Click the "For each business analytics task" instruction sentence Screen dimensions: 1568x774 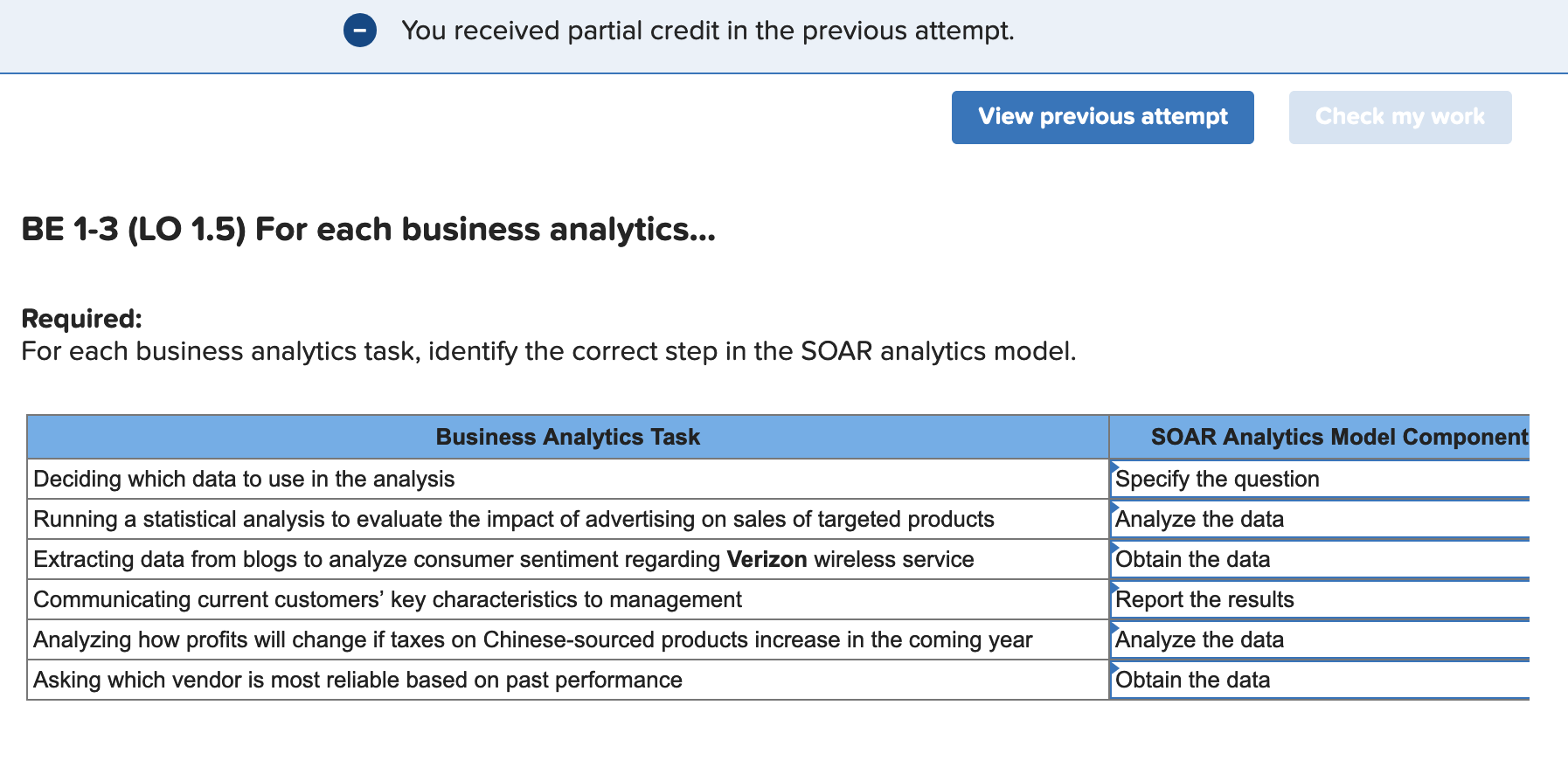549,351
